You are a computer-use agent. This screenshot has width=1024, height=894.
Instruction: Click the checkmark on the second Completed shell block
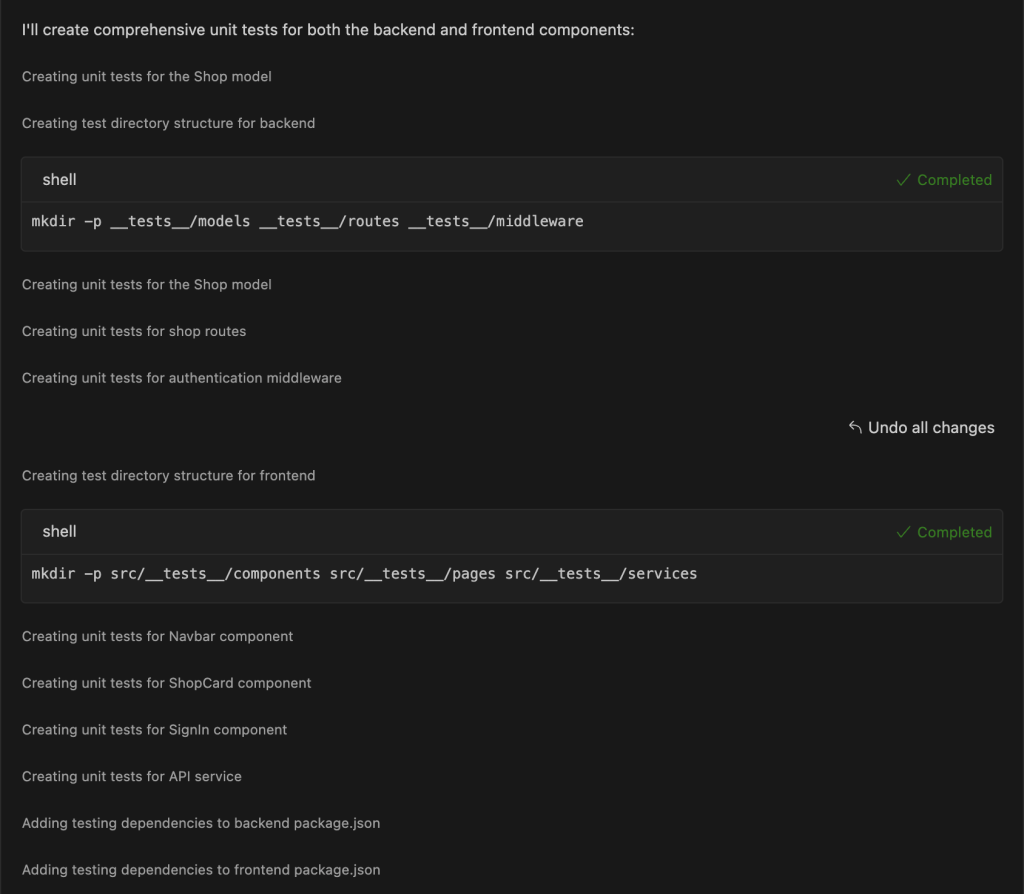click(905, 532)
